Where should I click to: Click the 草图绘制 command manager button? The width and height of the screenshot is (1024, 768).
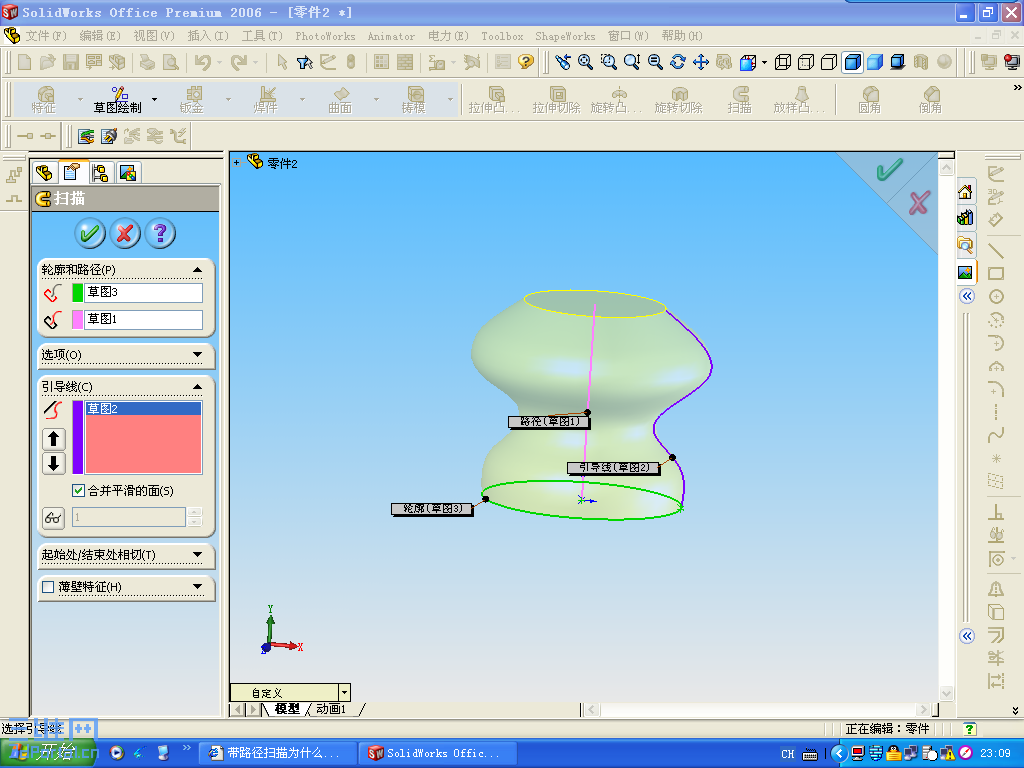[x=118, y=99]
